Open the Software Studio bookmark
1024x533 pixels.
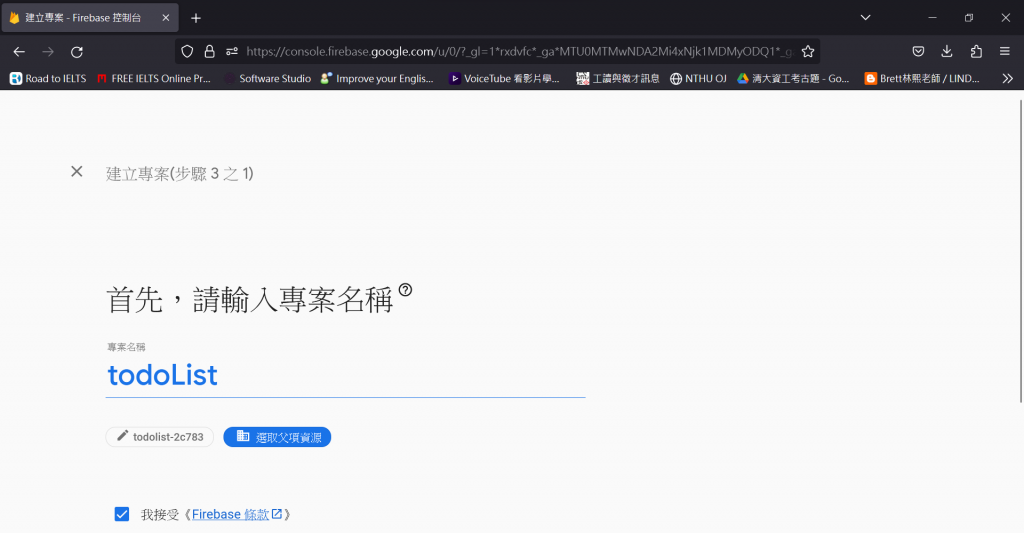pyautogui.click(x=268, y=78)
